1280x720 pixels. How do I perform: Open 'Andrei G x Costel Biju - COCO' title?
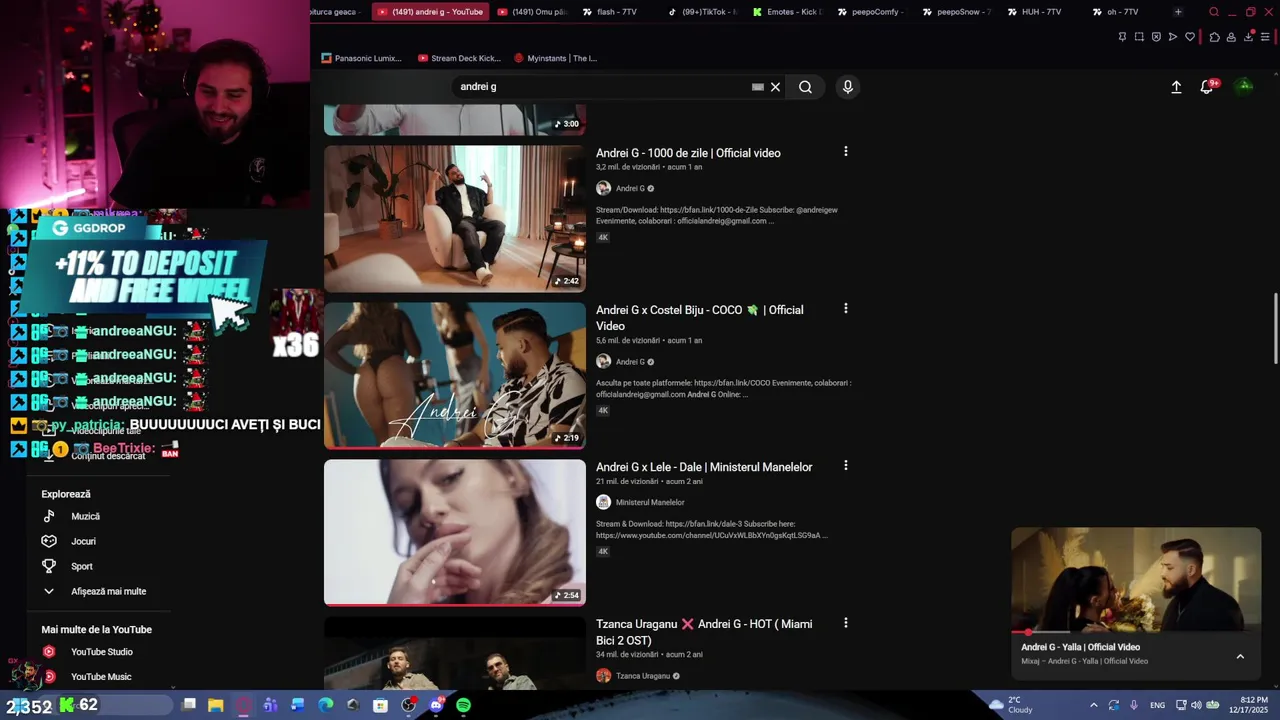[700, 318]
